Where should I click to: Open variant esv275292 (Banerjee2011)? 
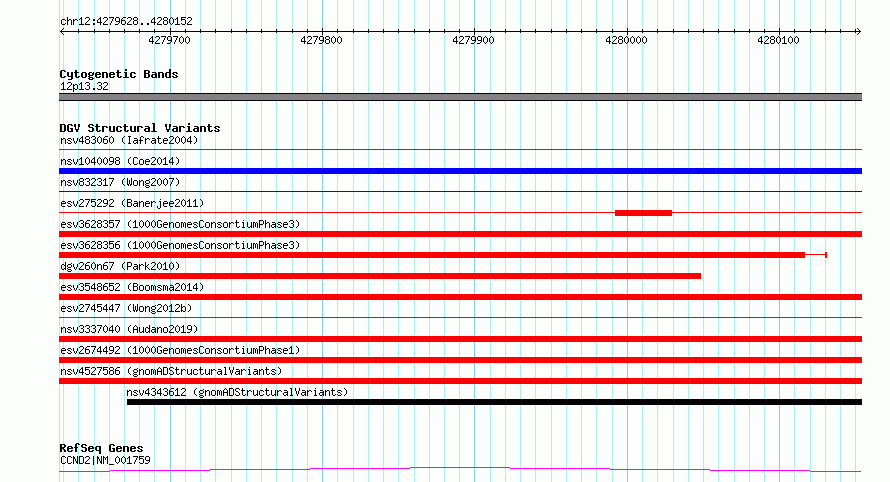132,203
